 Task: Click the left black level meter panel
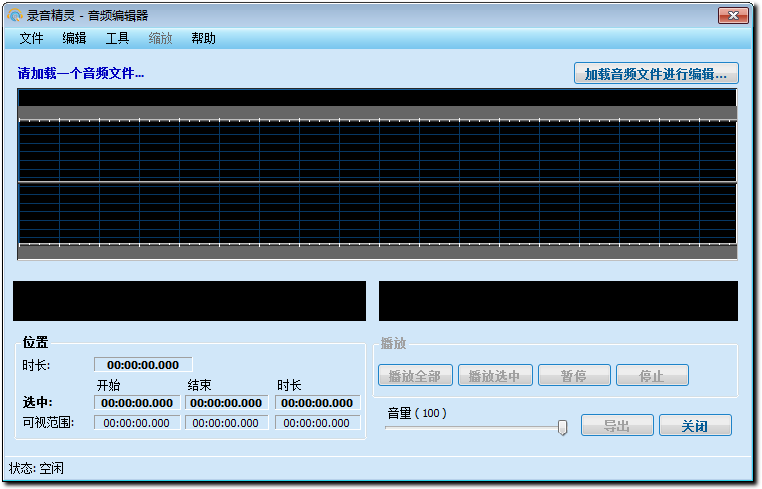click(x=190, y=300)
